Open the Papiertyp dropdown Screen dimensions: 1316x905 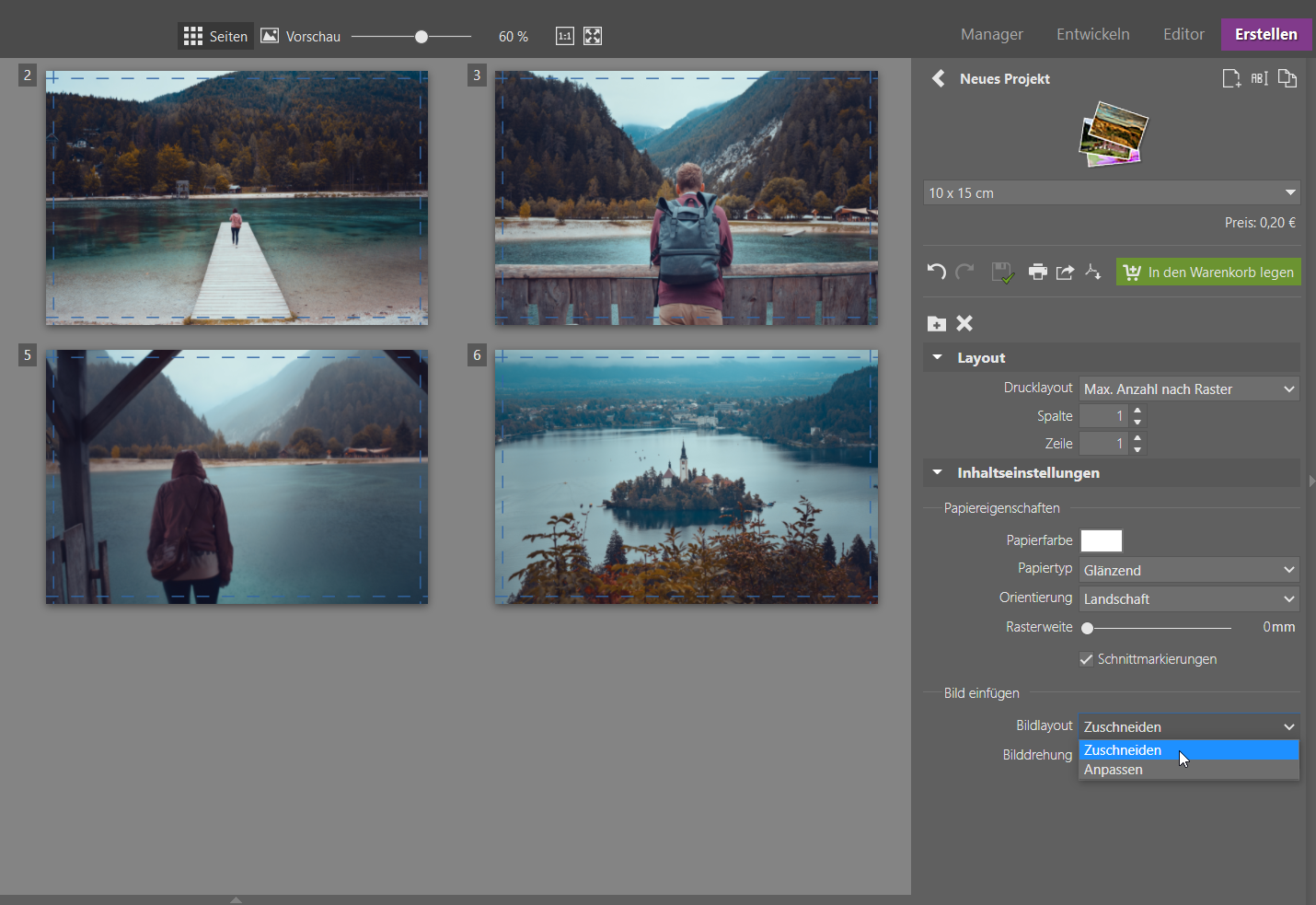pyautogui.click(x=1189, y=570)
